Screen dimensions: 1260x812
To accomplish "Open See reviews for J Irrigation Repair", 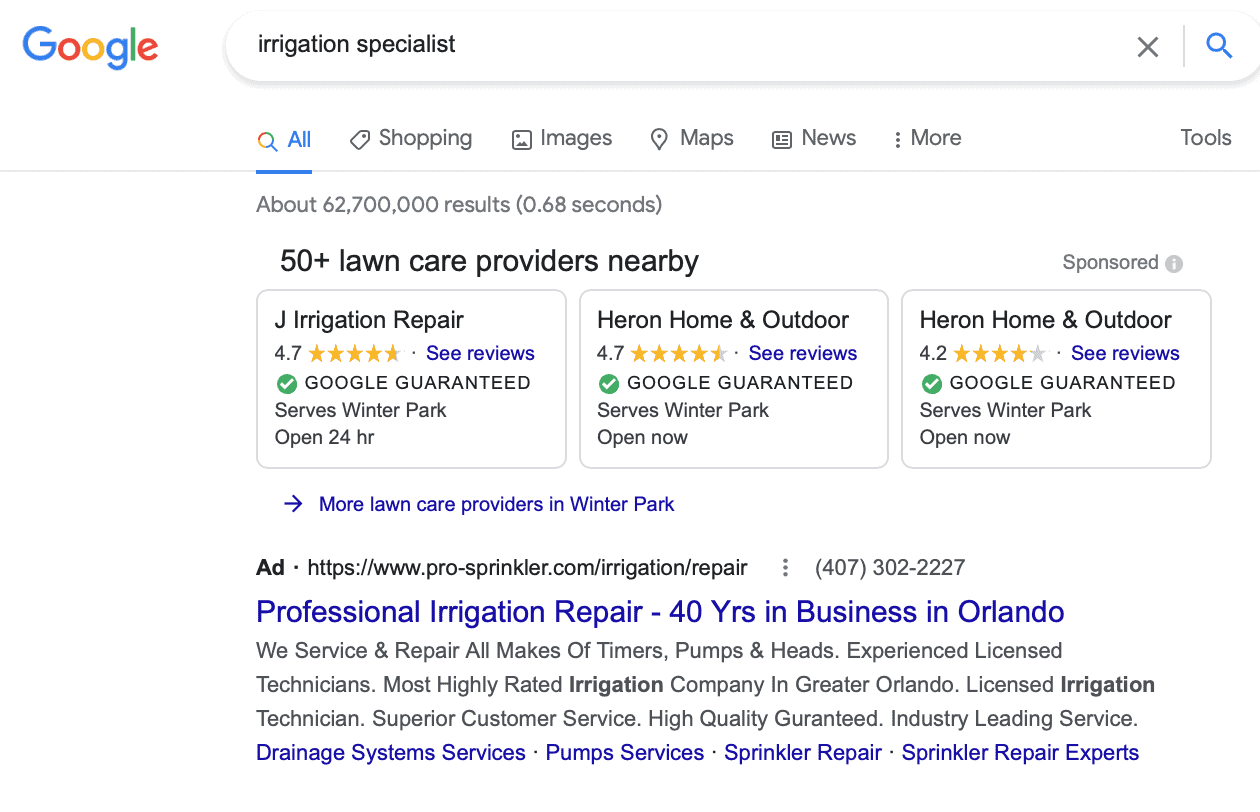I will pyautogui.click(x=480, y=353).
